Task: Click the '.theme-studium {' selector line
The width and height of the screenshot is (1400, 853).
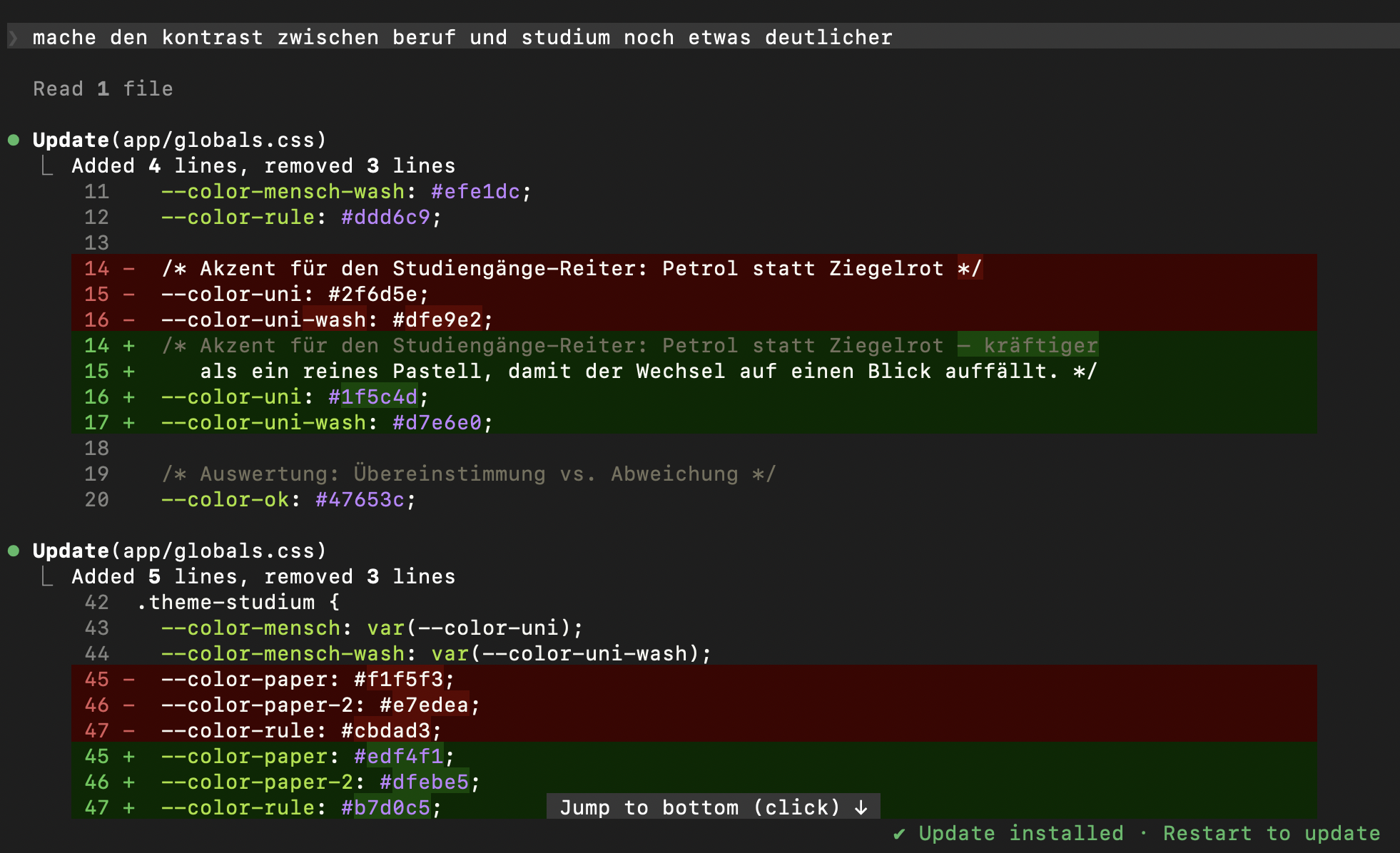Action: pos(238,602)
